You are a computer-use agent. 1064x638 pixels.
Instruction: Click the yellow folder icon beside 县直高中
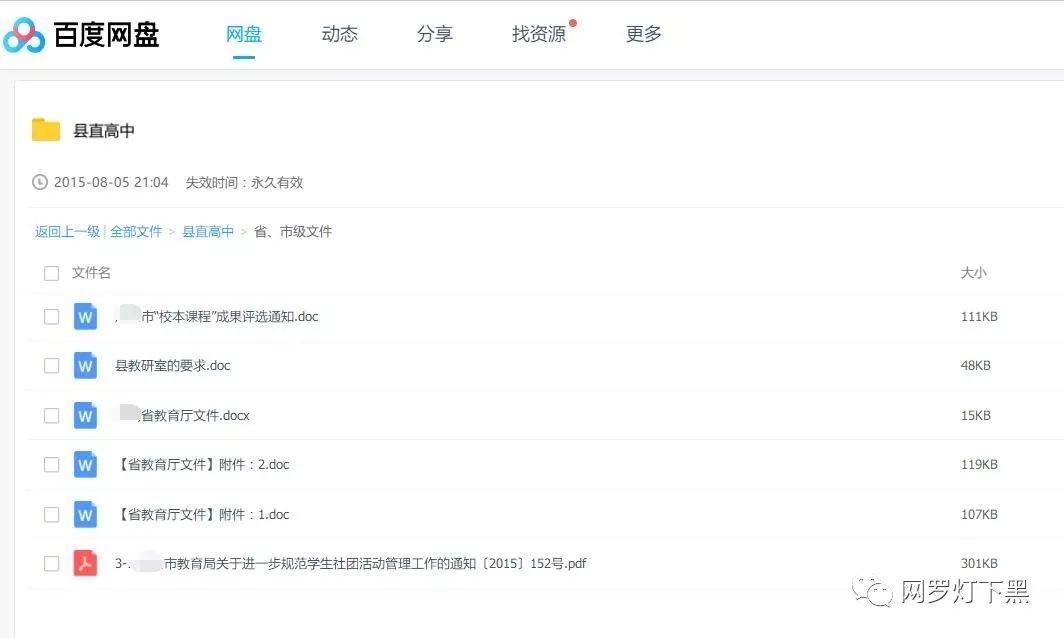tap(45, 129)
